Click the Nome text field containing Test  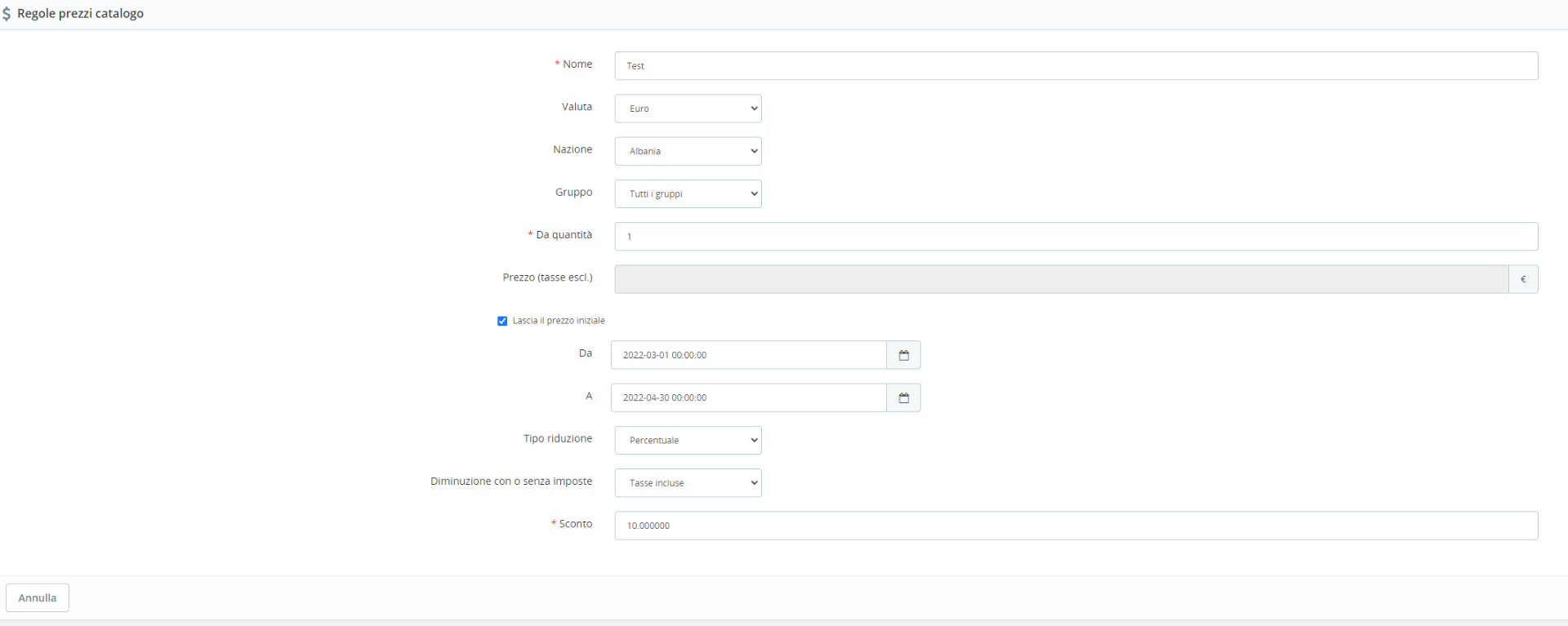pyautogui.click(x=1076, y=66)
